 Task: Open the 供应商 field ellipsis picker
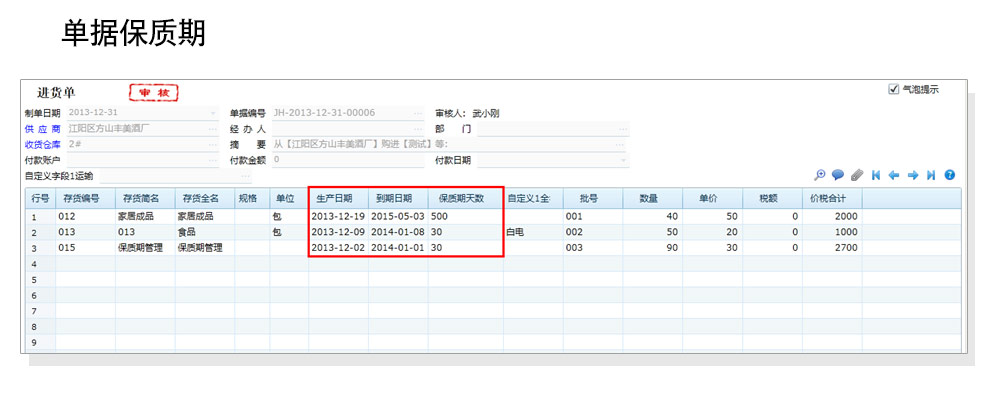click(213, 129)
